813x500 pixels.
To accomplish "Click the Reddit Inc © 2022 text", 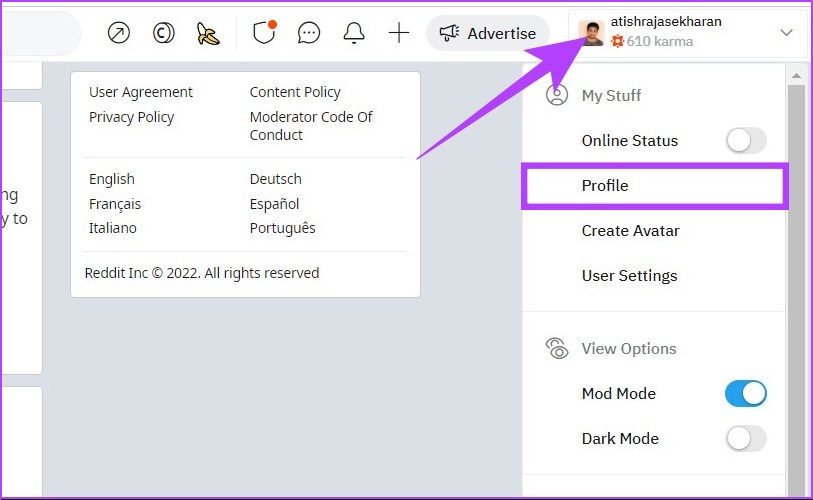I will 202,273.
